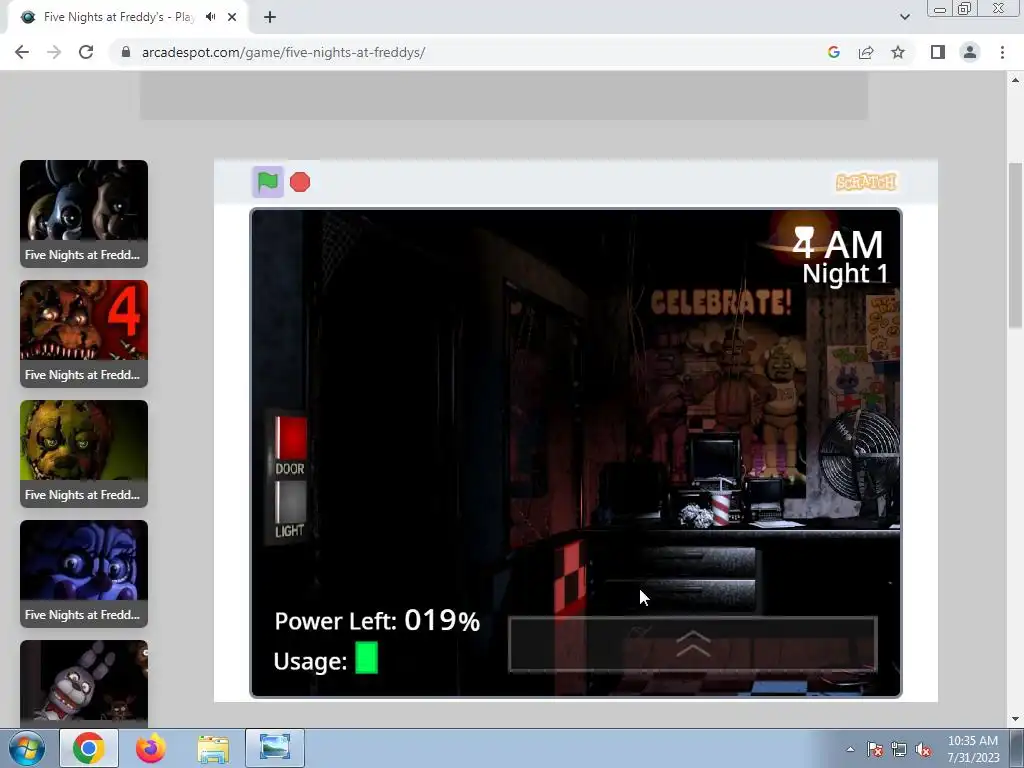
Task: Open File Explorer from the taskbar
Action: click(213, 748)
